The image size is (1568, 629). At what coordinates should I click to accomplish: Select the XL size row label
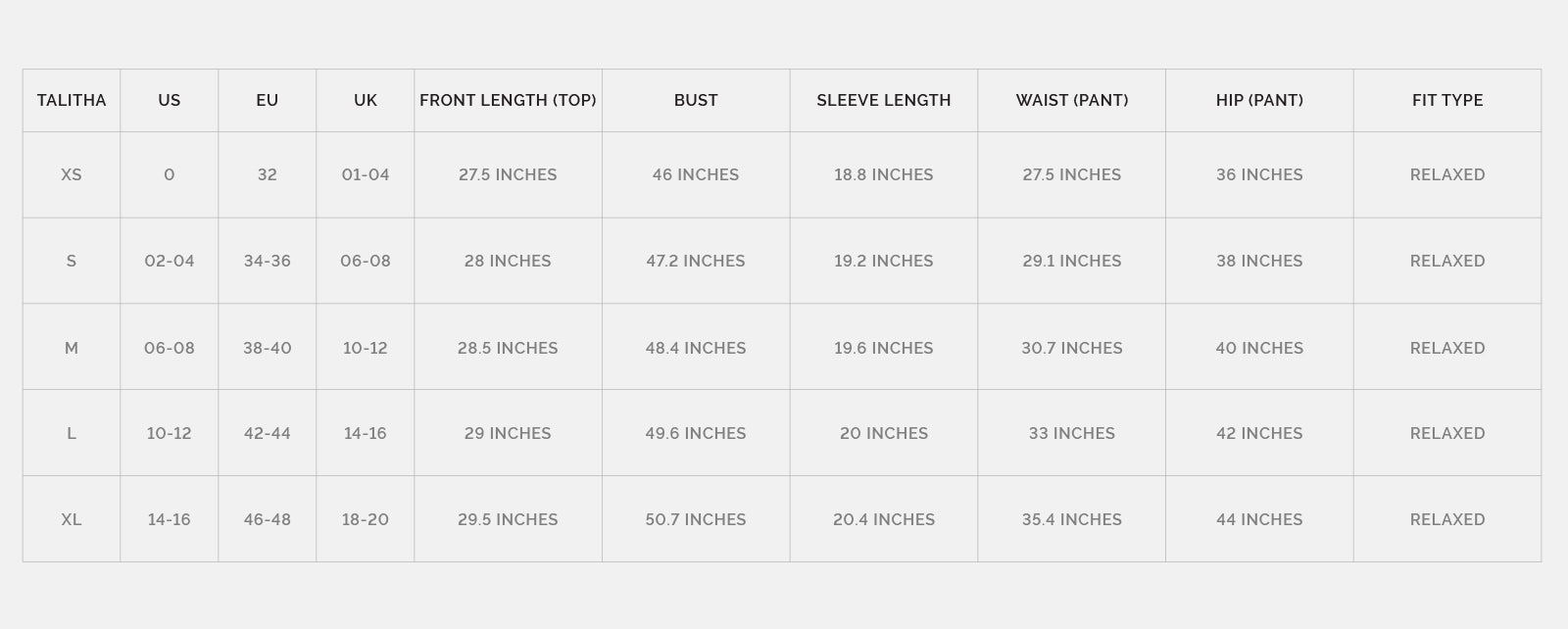[72, 519]
